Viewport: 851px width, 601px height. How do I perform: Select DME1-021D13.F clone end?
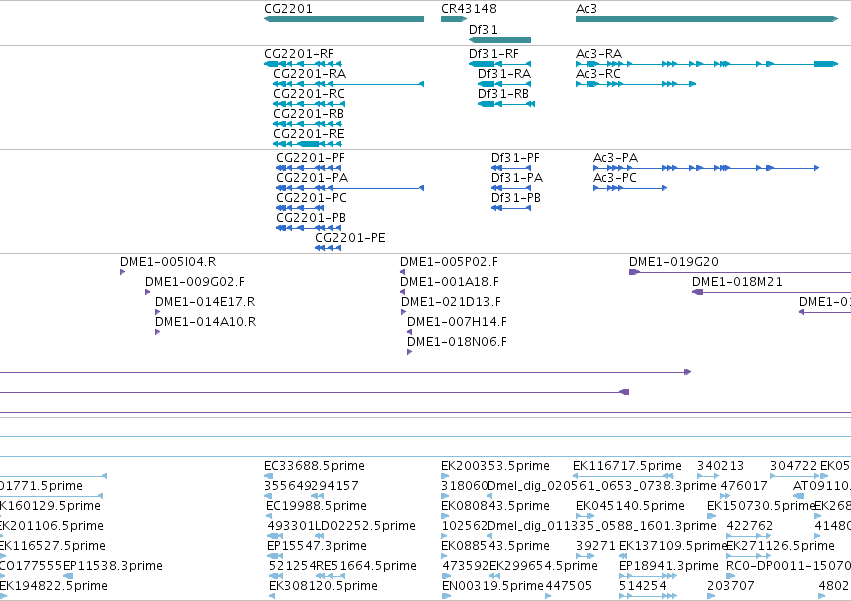point(404,312)
